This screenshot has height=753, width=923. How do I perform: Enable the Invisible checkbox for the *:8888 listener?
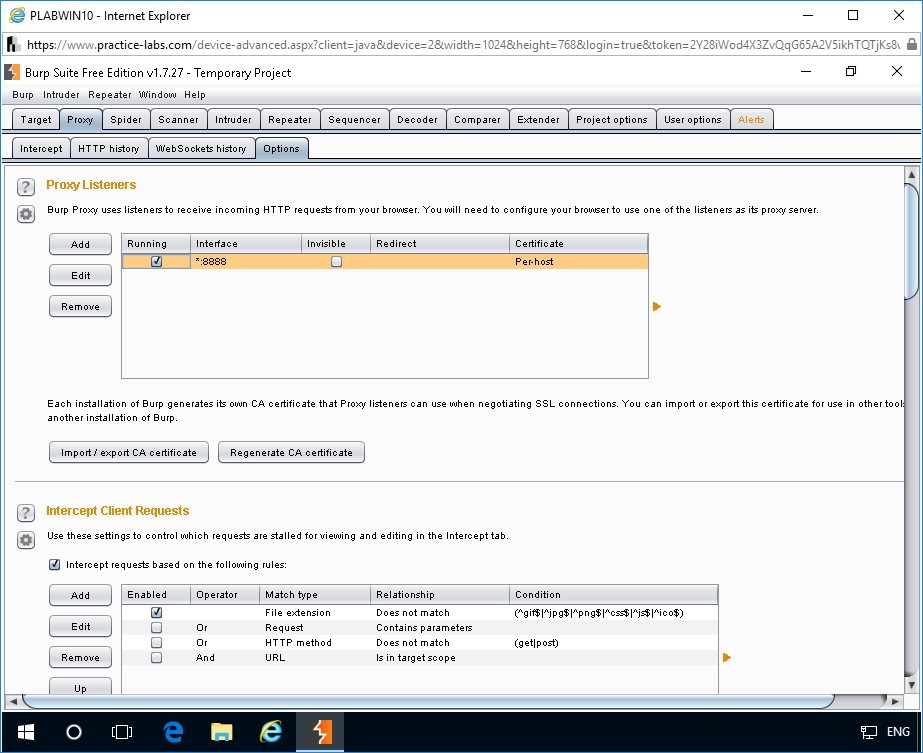pos(336,262)
